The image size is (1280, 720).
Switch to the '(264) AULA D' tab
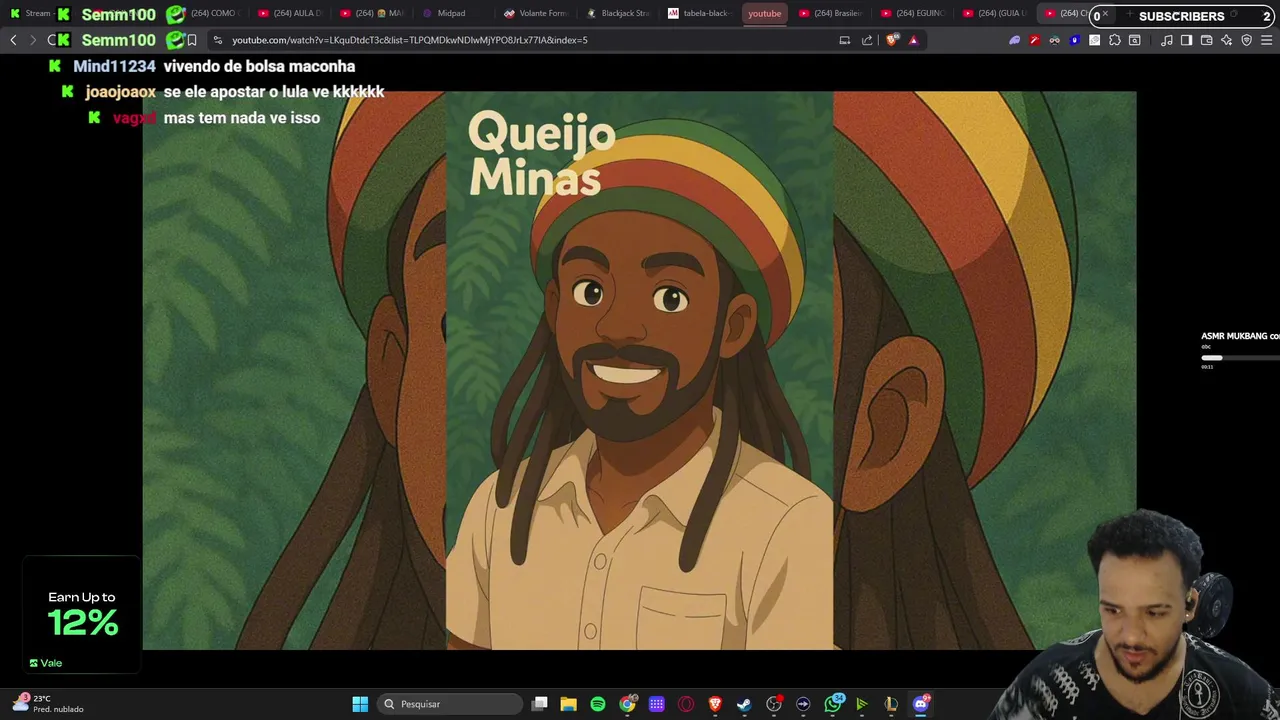pyautogui.click(x=290, y=13)
